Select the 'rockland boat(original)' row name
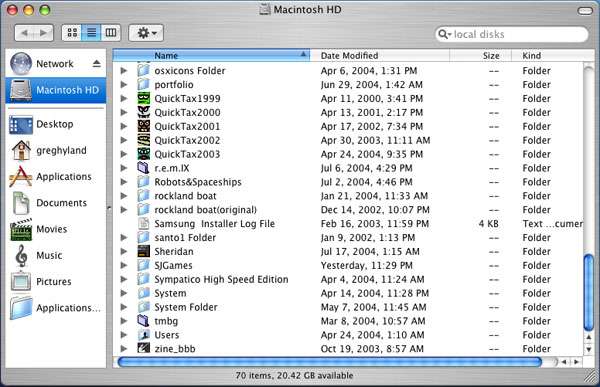The height and width of the screenshot is (387, 600). [x=205, y=210]
